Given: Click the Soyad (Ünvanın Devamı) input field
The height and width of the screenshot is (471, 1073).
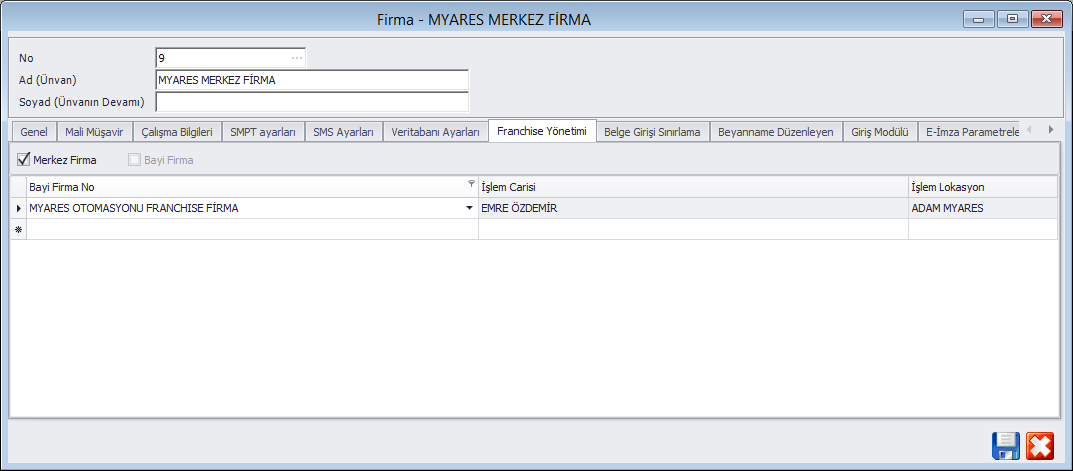Looking at the screenshot, I should coord(312,102).
